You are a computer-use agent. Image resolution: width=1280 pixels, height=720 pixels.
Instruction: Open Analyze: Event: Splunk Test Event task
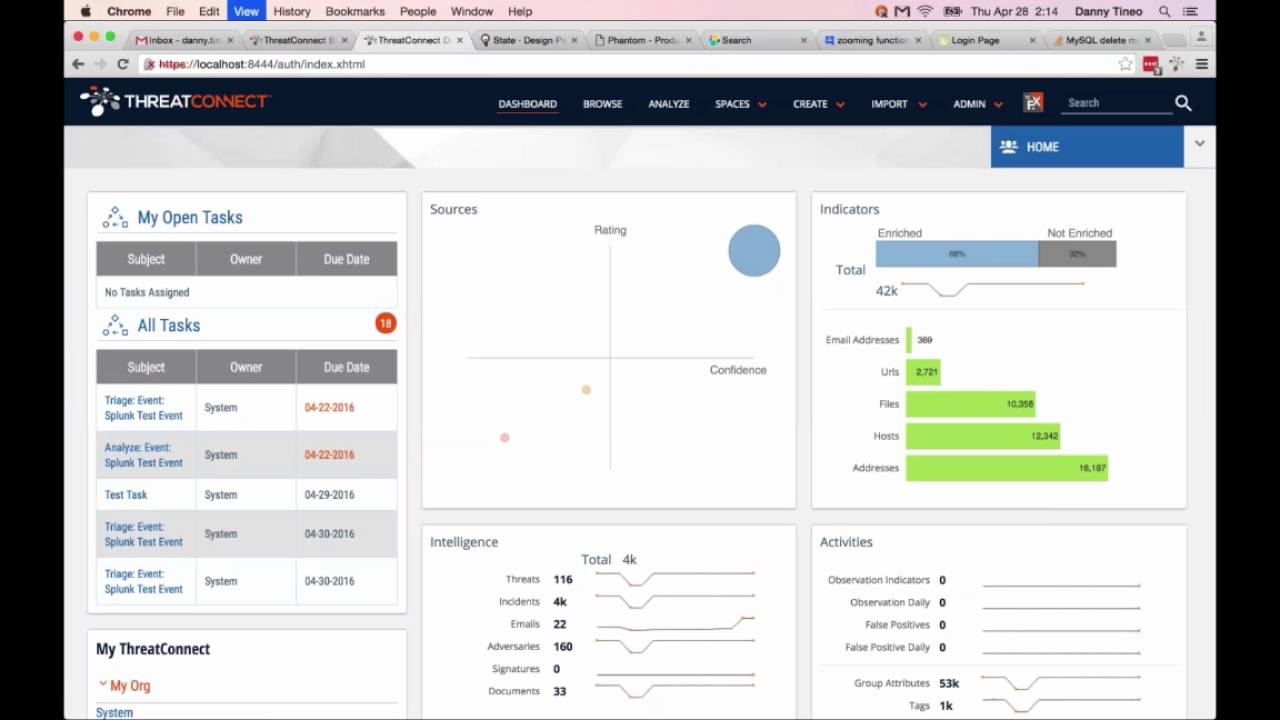[x=144, y=455]
